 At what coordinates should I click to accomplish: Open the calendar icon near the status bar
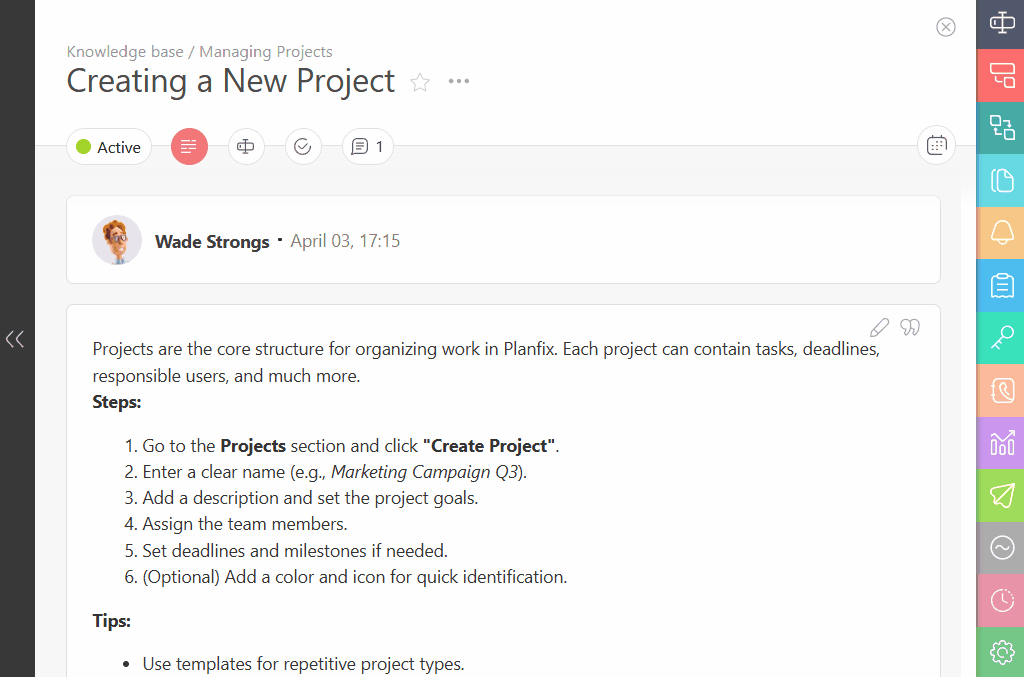936,145
